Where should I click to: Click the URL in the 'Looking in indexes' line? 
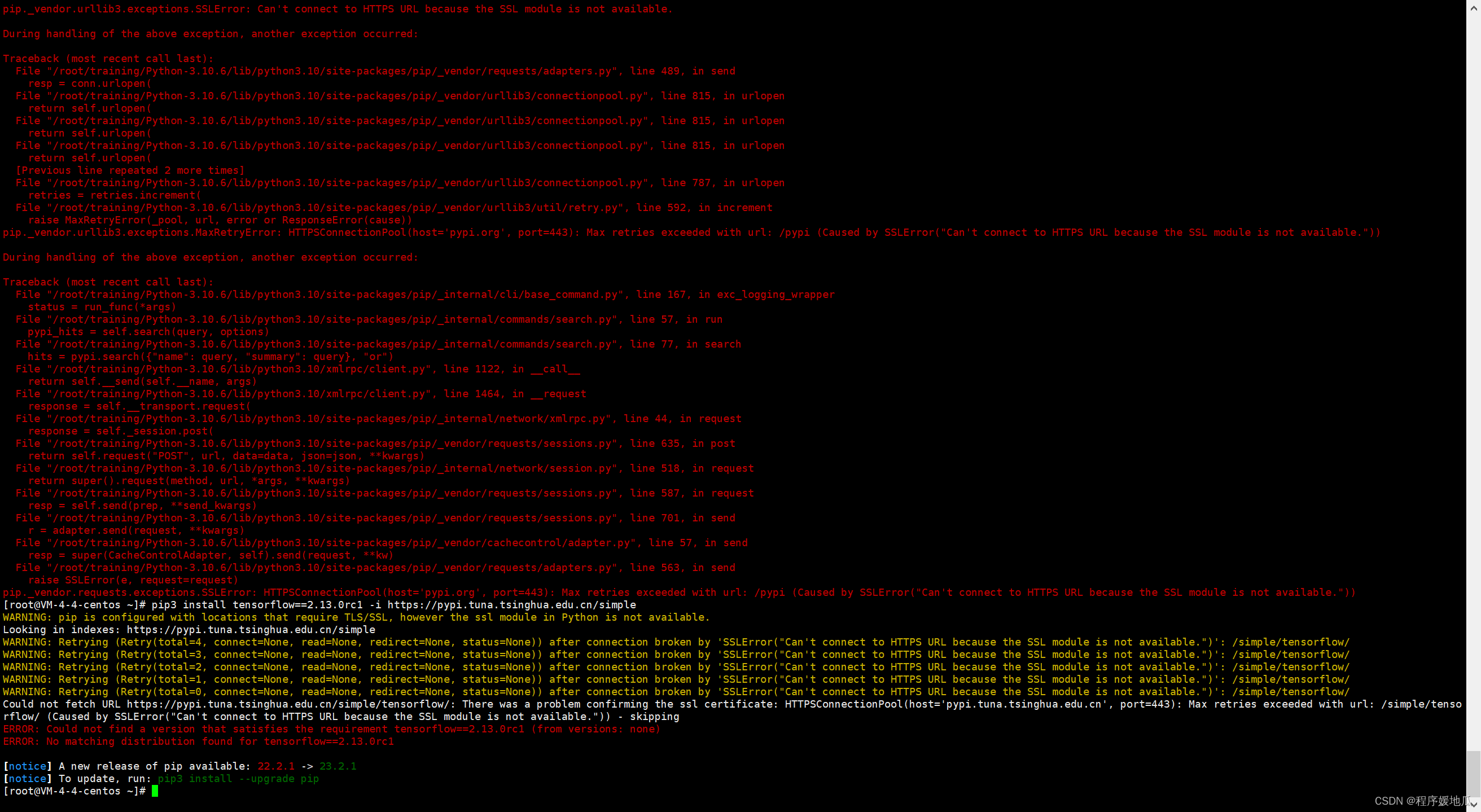pos(251,629)
